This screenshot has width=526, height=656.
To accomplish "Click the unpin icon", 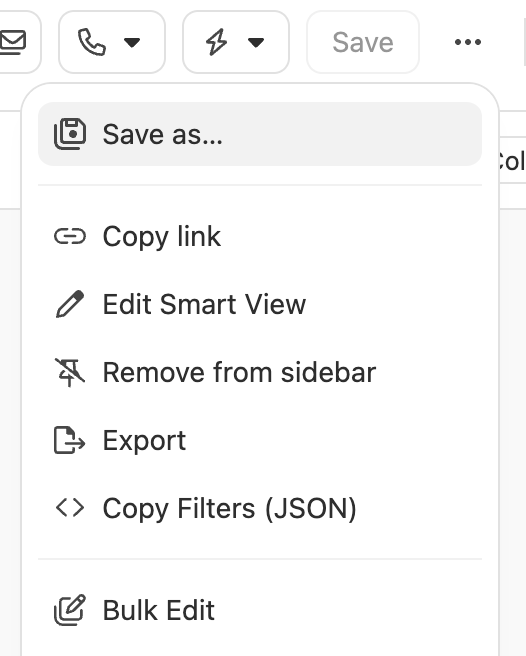I will 70,372.
